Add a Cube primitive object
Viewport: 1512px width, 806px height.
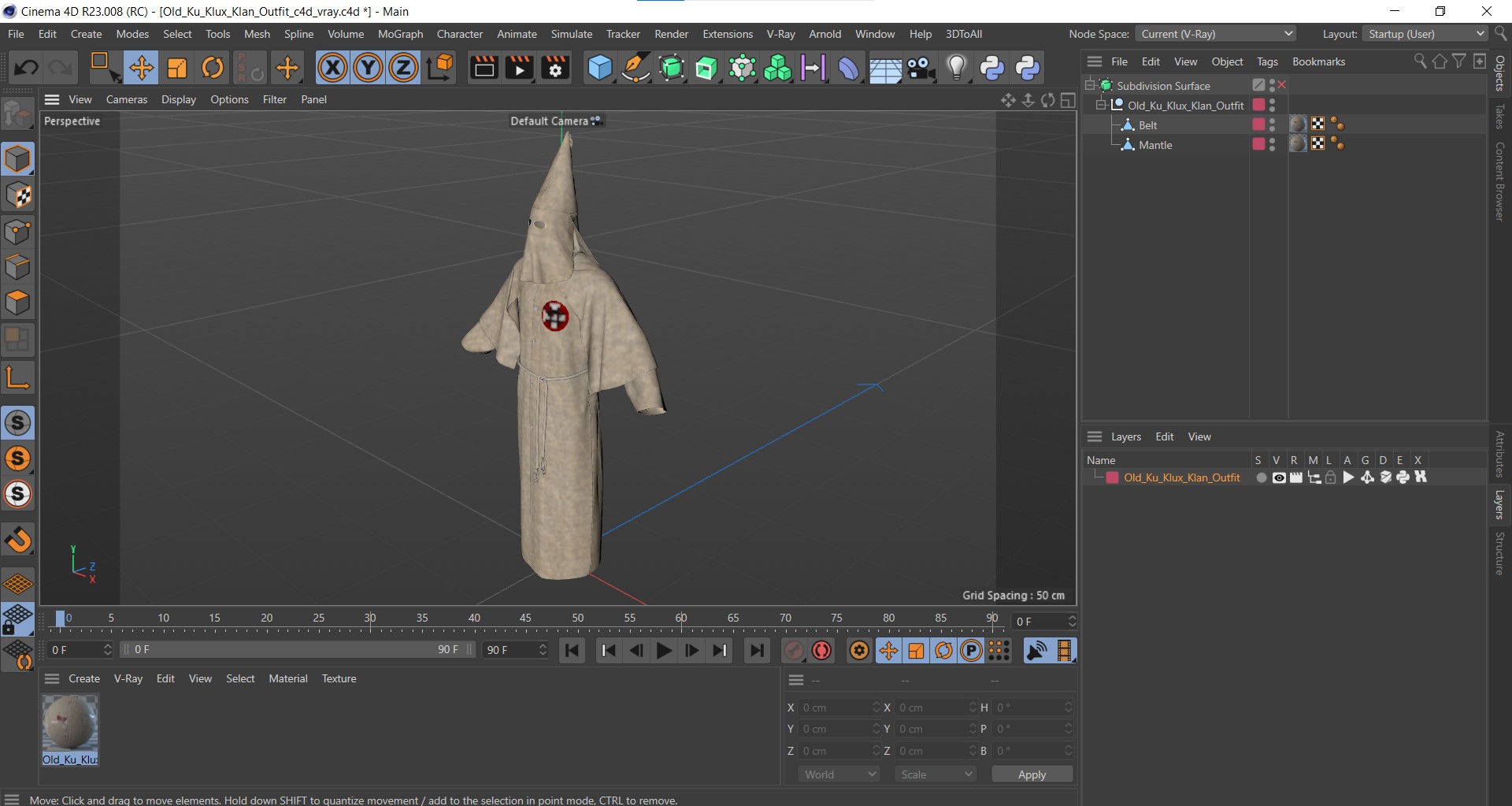(600, 68)
